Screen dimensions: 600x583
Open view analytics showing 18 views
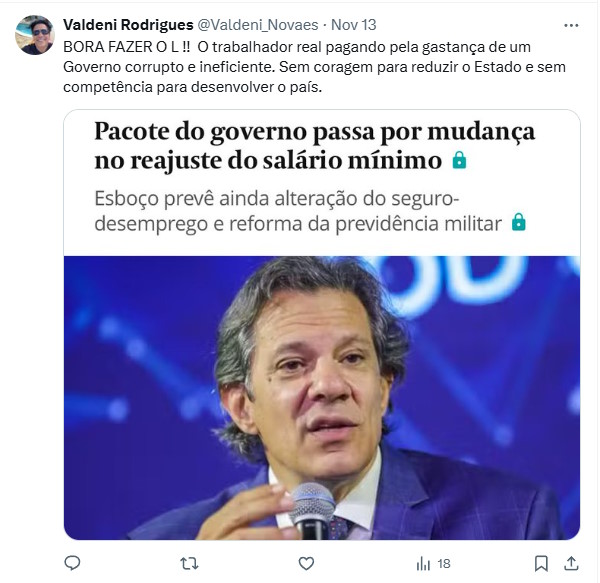[x=433, y=563]
